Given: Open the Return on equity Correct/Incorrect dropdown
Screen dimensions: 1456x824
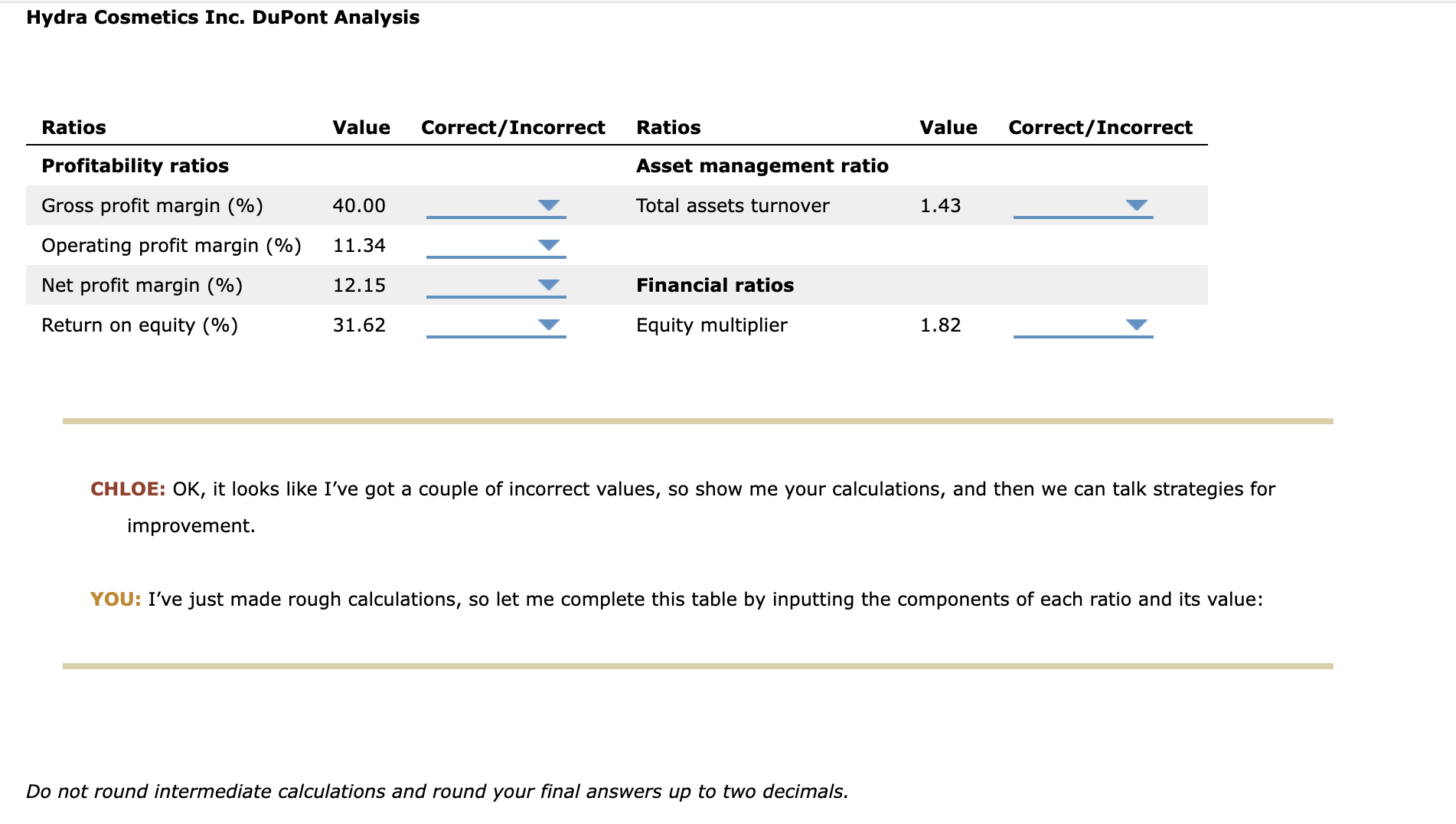Looking at the screenshot, I should tap(547, 325).
